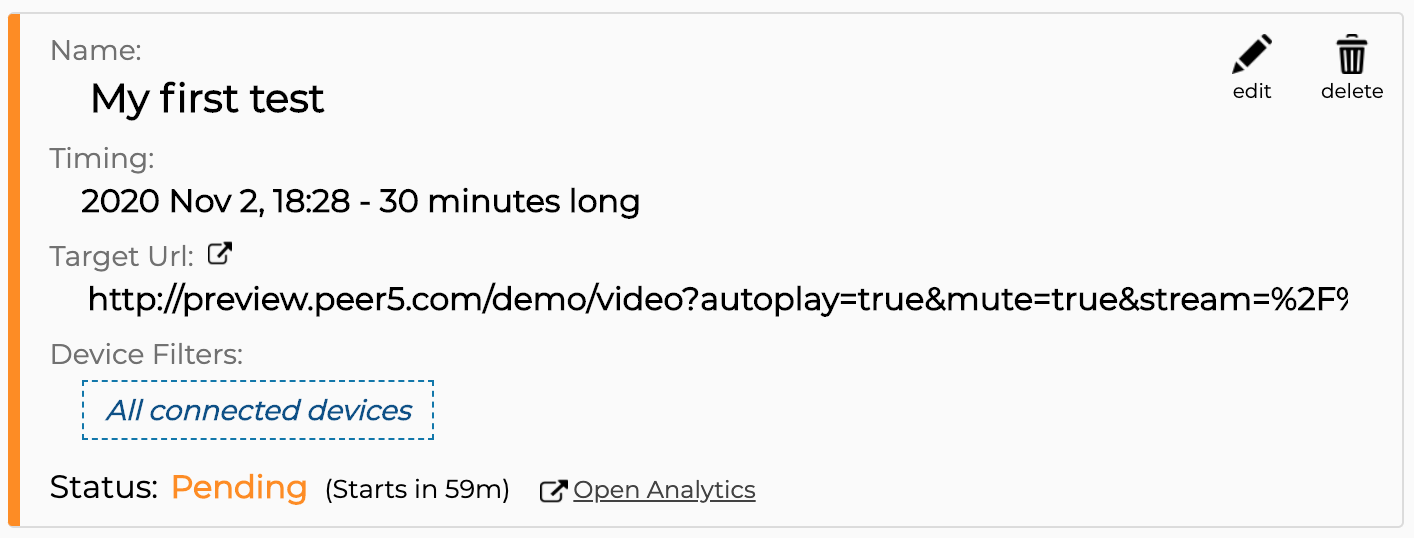Click the "Device Filters:" field label
The width and height of the screenshot is (1414, 538).
pos(147,355)
